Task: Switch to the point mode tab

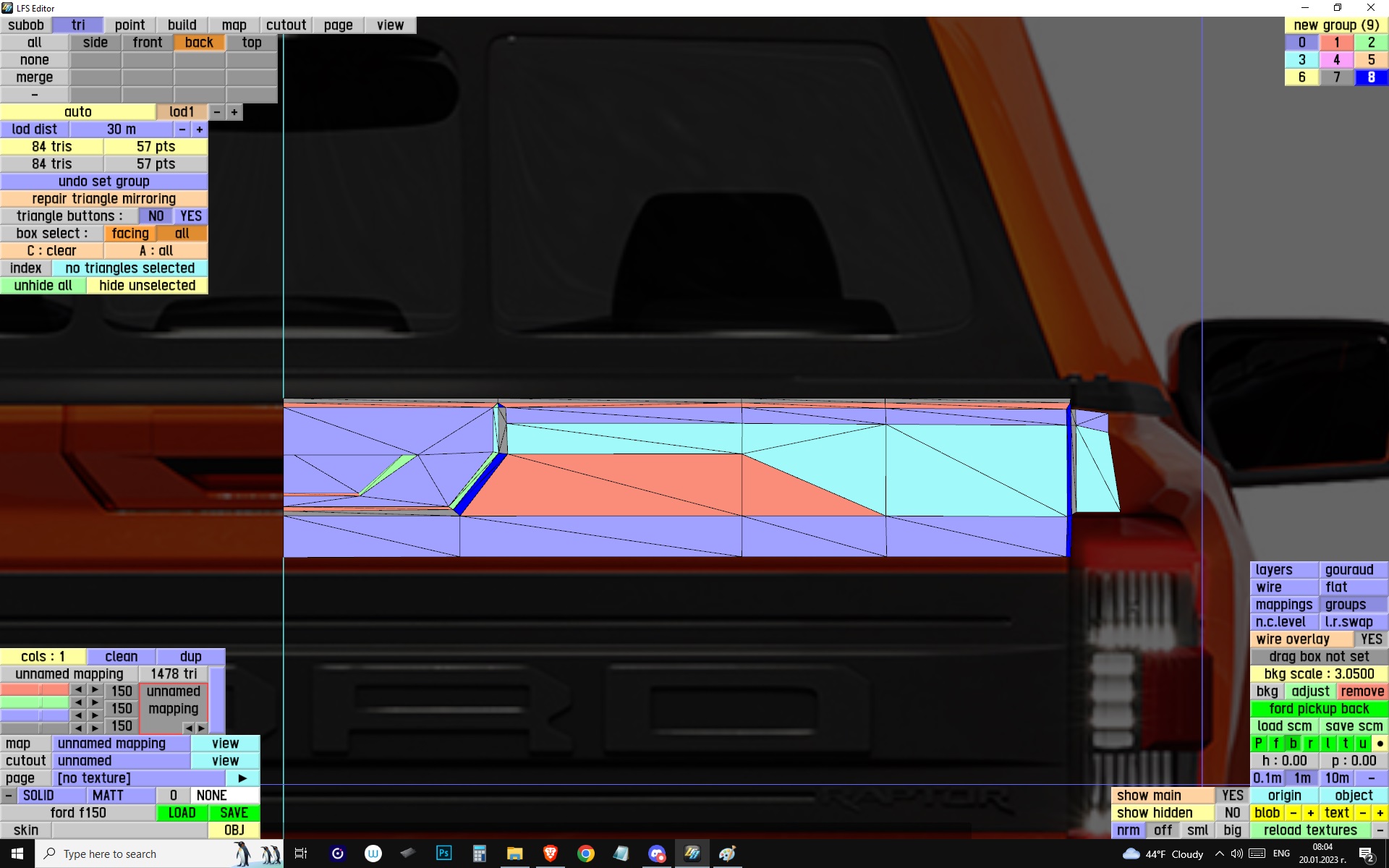Action: (x=129, y=25)
